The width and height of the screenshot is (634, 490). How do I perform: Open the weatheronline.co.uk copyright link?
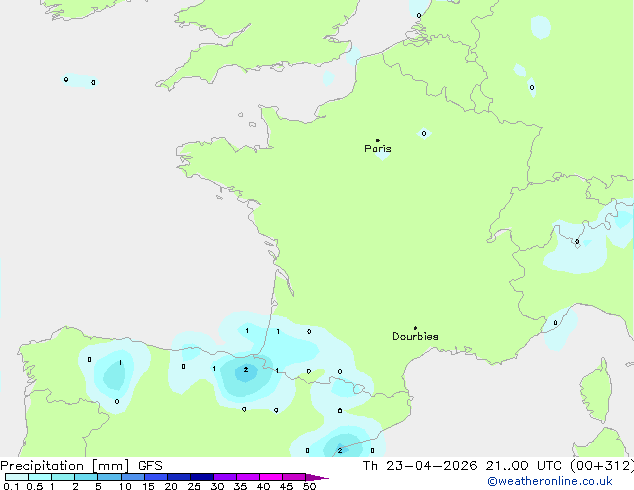(x=550, y=481)
